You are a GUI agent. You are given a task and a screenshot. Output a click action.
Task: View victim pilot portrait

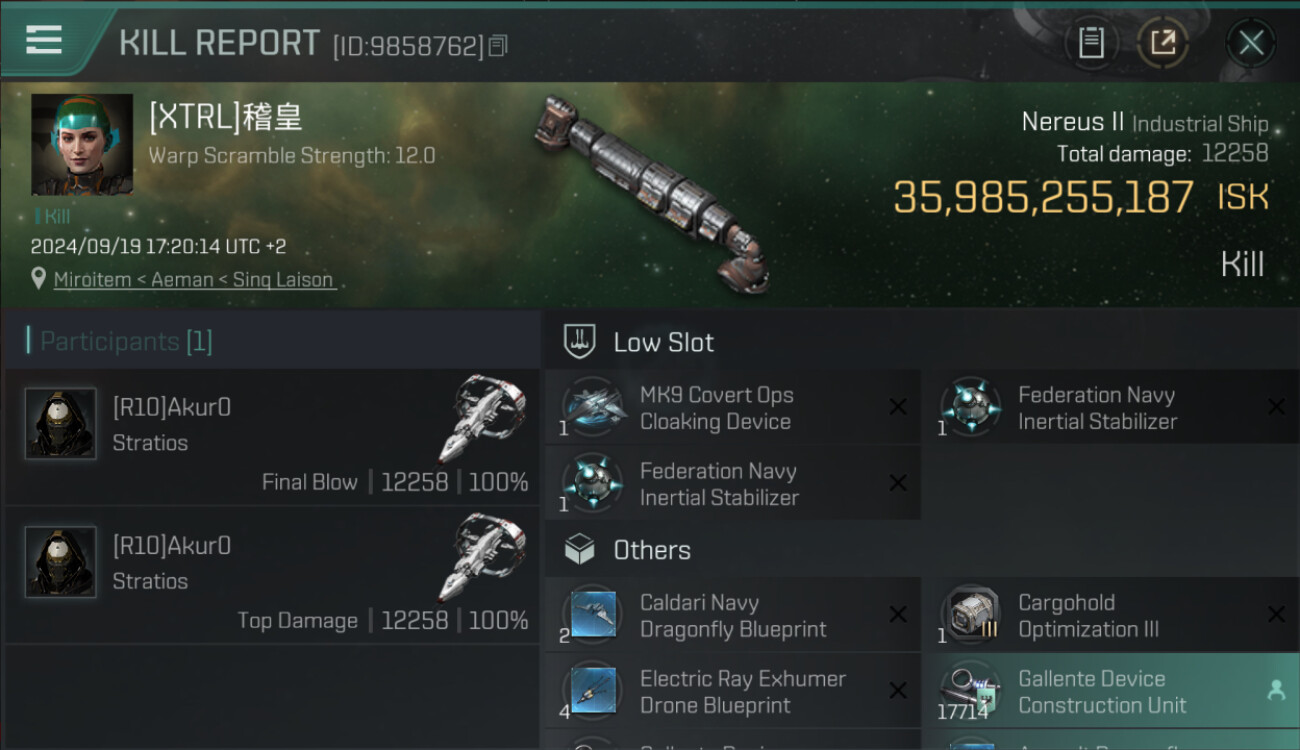point(82,144)
